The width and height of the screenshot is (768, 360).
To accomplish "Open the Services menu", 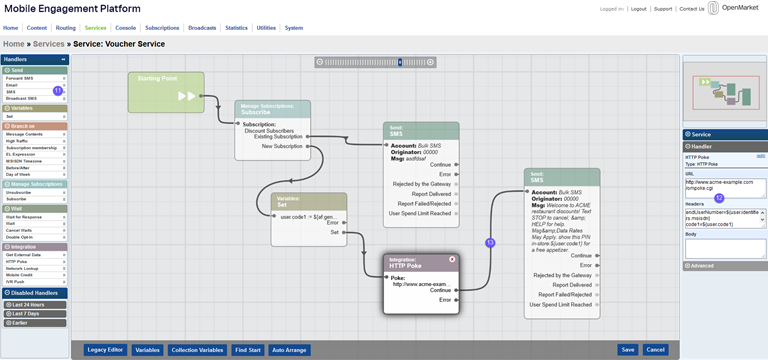I will [x=95, y=28].
